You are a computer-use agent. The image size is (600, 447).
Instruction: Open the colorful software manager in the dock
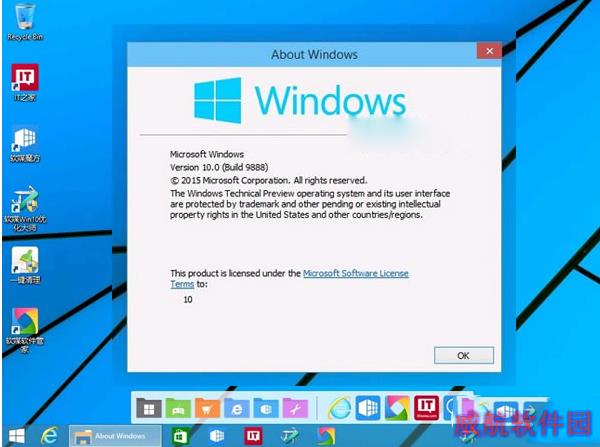(397, 408)
